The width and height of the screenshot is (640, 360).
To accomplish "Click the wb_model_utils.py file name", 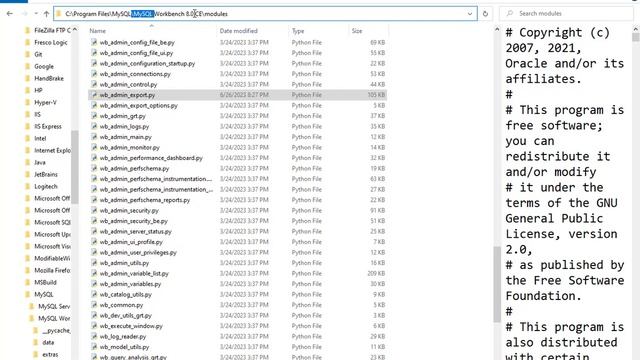I will pos(124,347).
